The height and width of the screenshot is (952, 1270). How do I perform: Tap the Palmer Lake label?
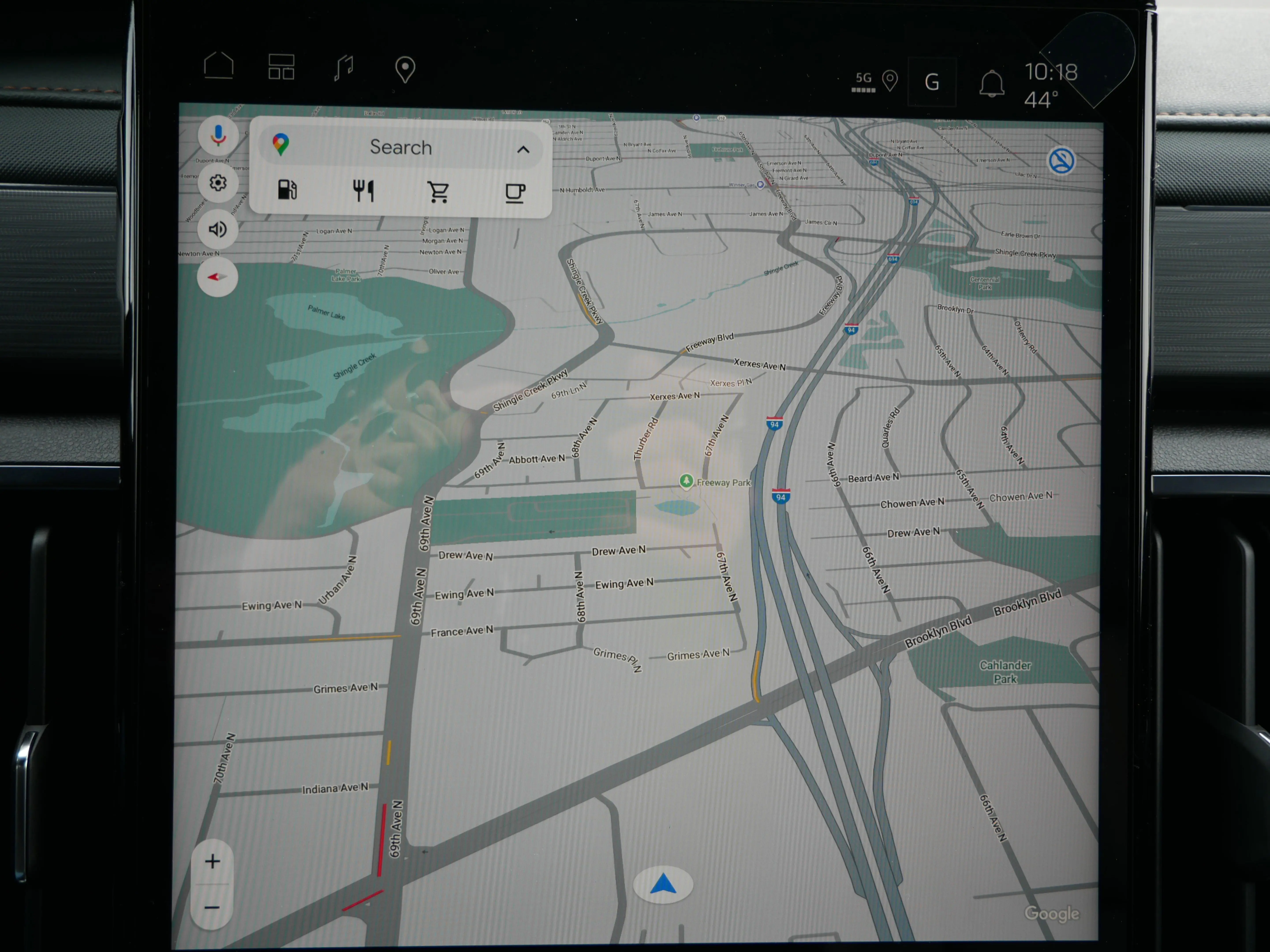[x=326, y=312]
